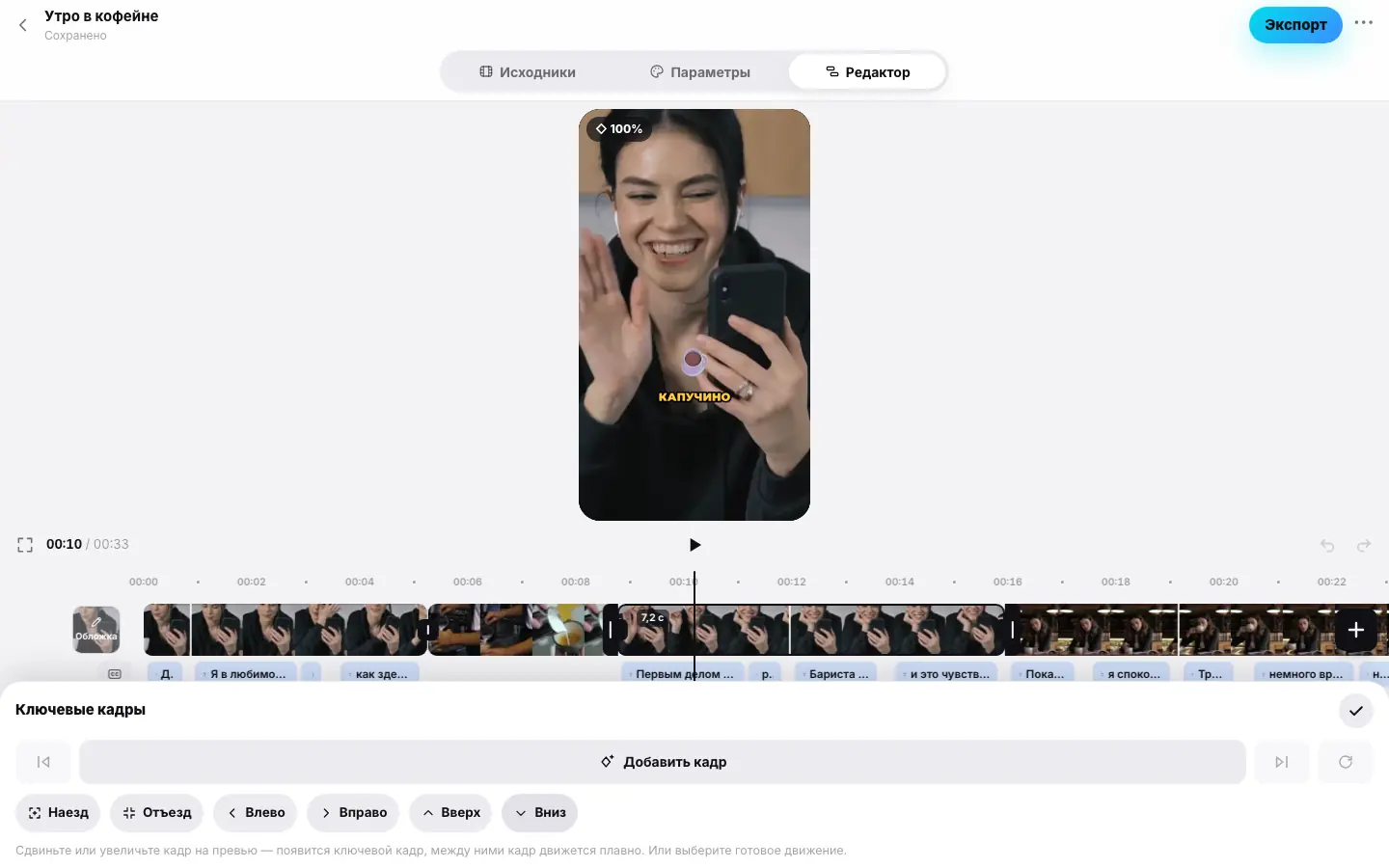Apply the Вправо pan motion
The width and height of the screenshot is (1389, 868).
pos(354,813)
